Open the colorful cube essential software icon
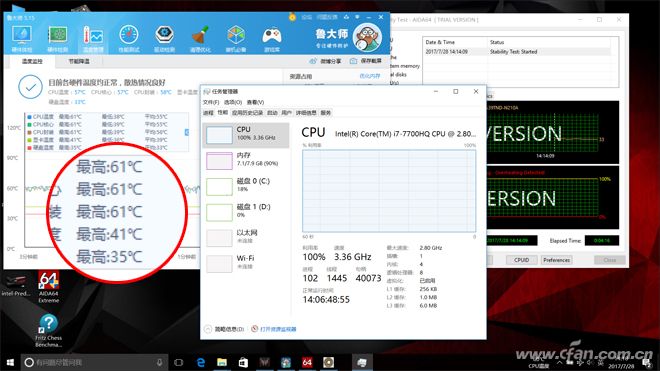This screenshot has height=371, width=660. (x=236, y=39)
